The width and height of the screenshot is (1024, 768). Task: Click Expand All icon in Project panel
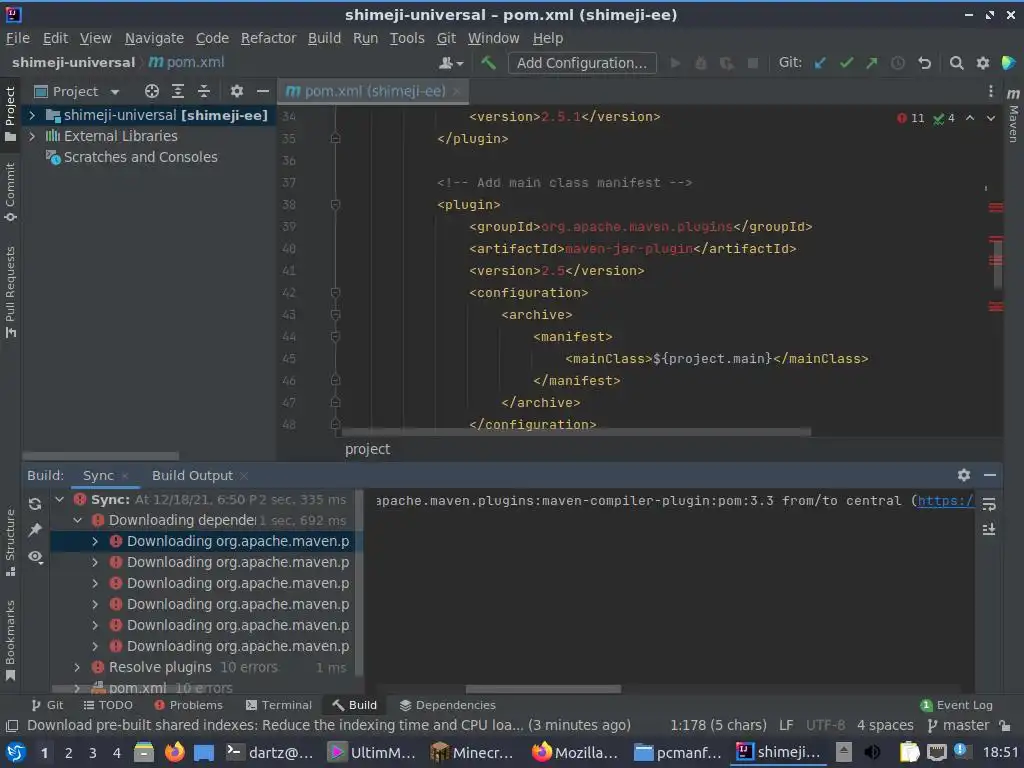click(178, 91)
